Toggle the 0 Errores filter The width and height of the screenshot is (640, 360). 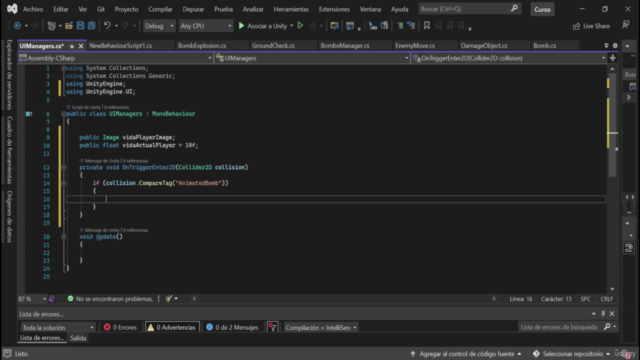pyautogui.click(x=120, y=327)
